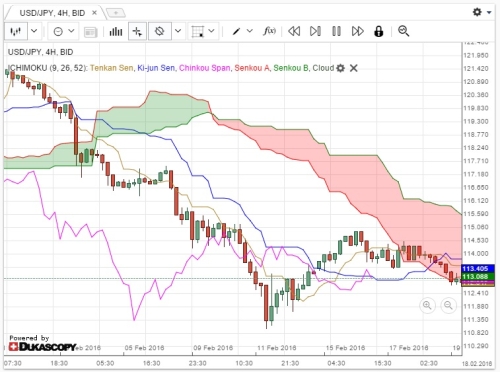Open the time period clock dropdown
The image size is (500, 372).
63,32
